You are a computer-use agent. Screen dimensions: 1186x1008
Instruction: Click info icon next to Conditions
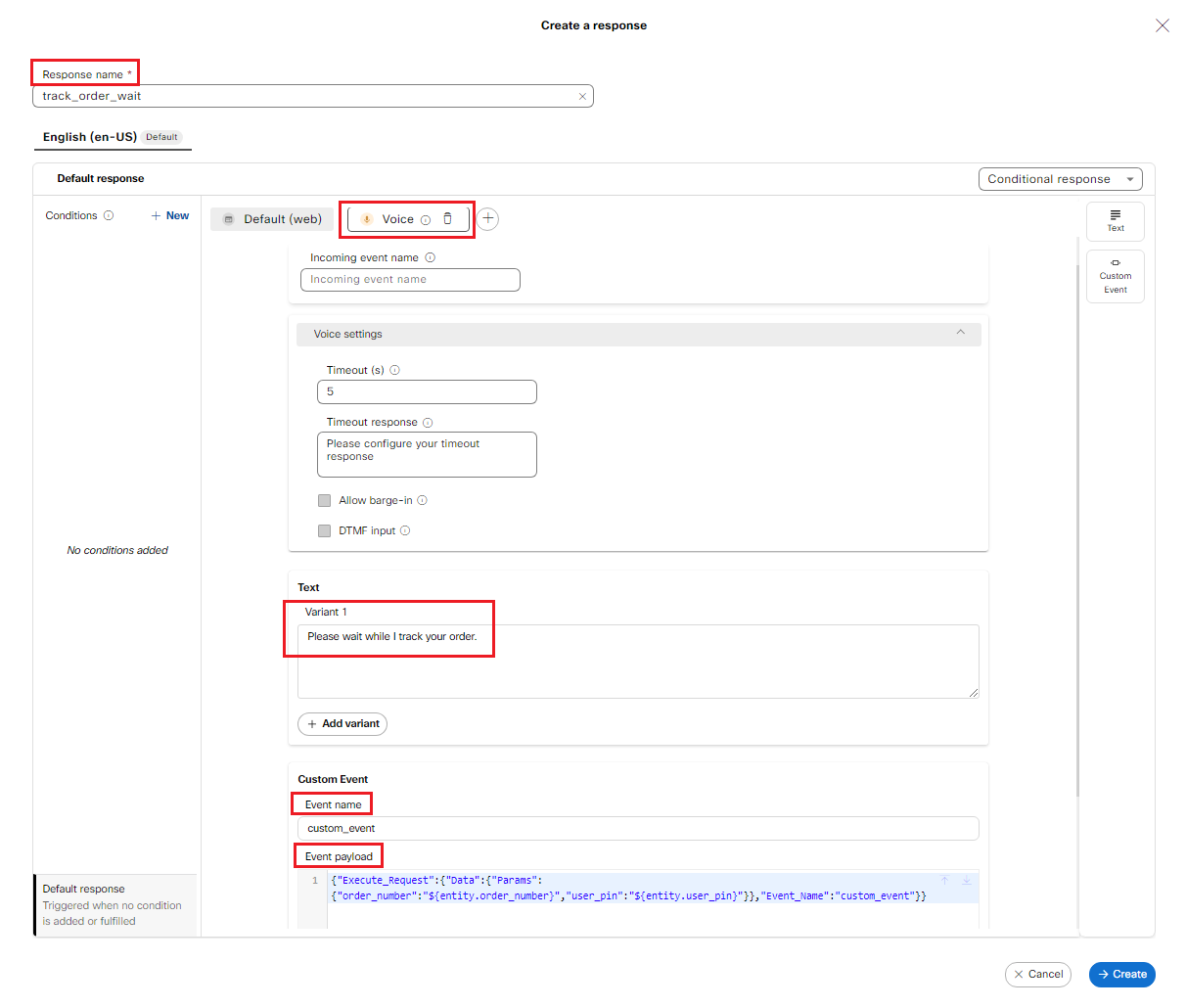(109, 216)
